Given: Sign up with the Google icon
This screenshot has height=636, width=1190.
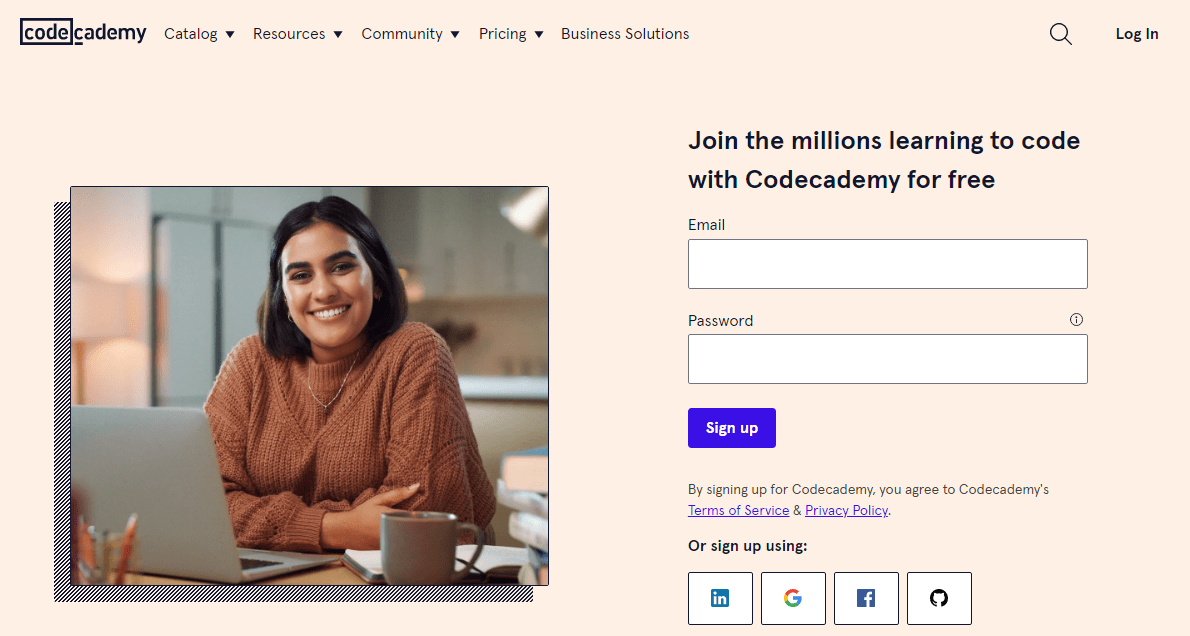Looking at the screenshot, I should (x=793, y=598).
